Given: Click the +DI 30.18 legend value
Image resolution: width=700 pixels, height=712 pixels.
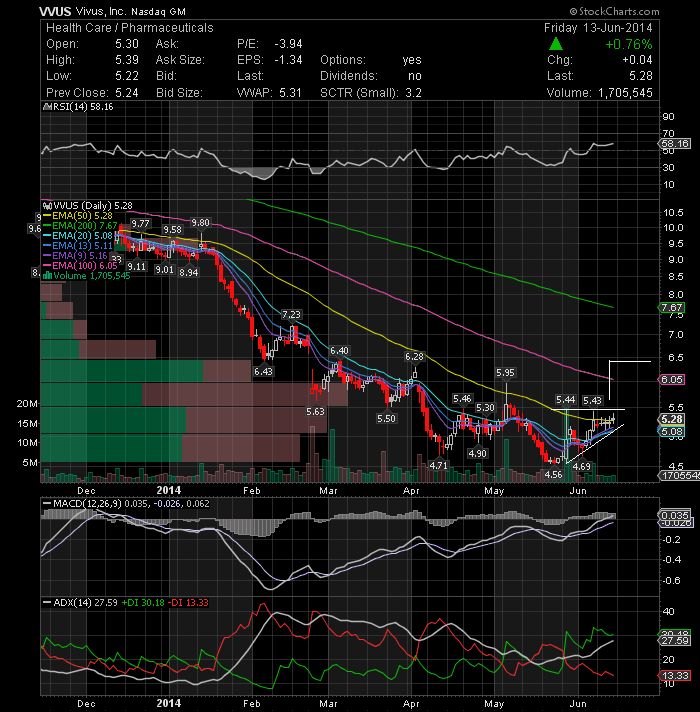Looking at the screenshot, I should point(143,603).
